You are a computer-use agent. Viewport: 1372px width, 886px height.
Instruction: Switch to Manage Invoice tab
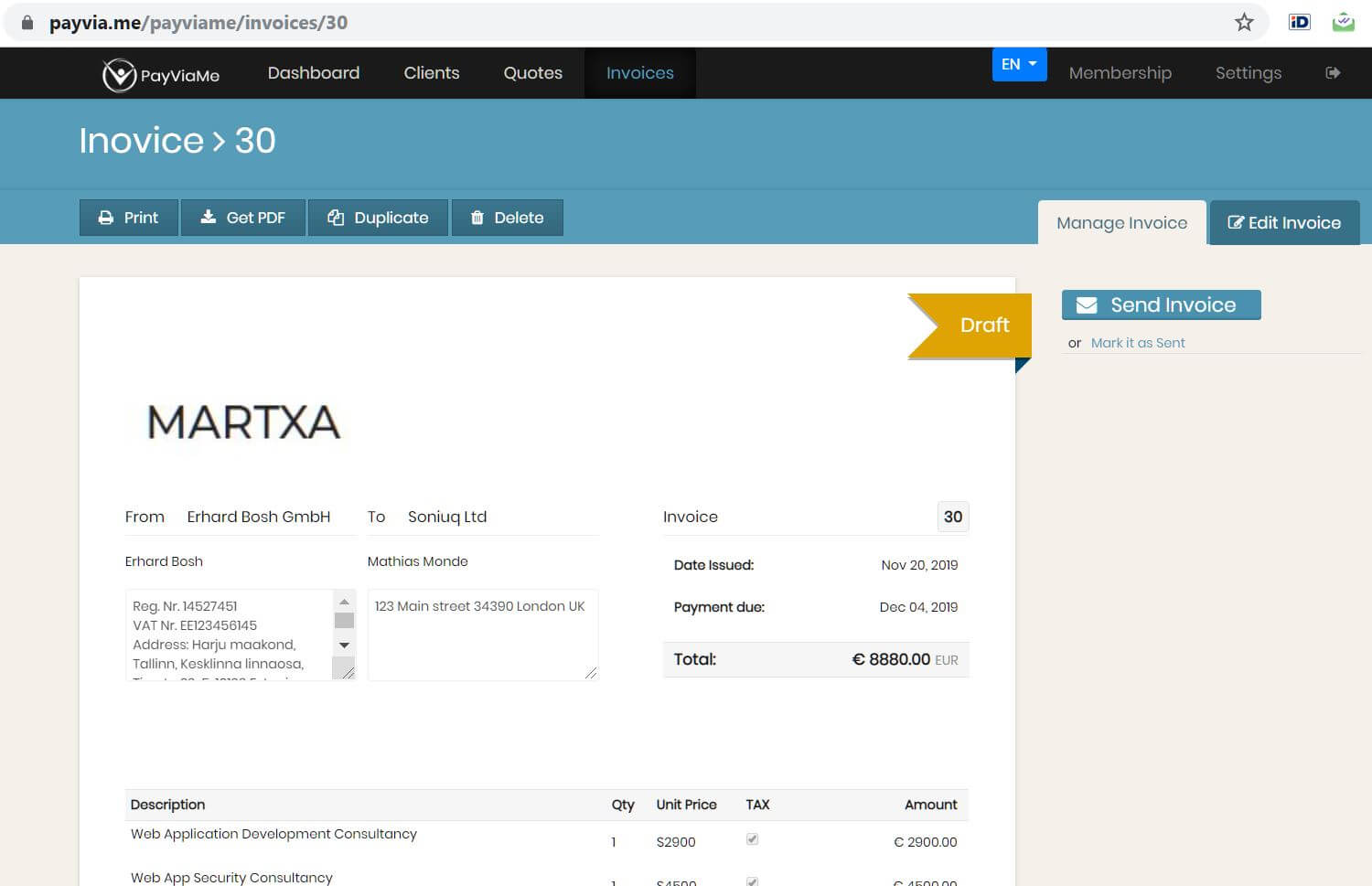pos(1122,223)
